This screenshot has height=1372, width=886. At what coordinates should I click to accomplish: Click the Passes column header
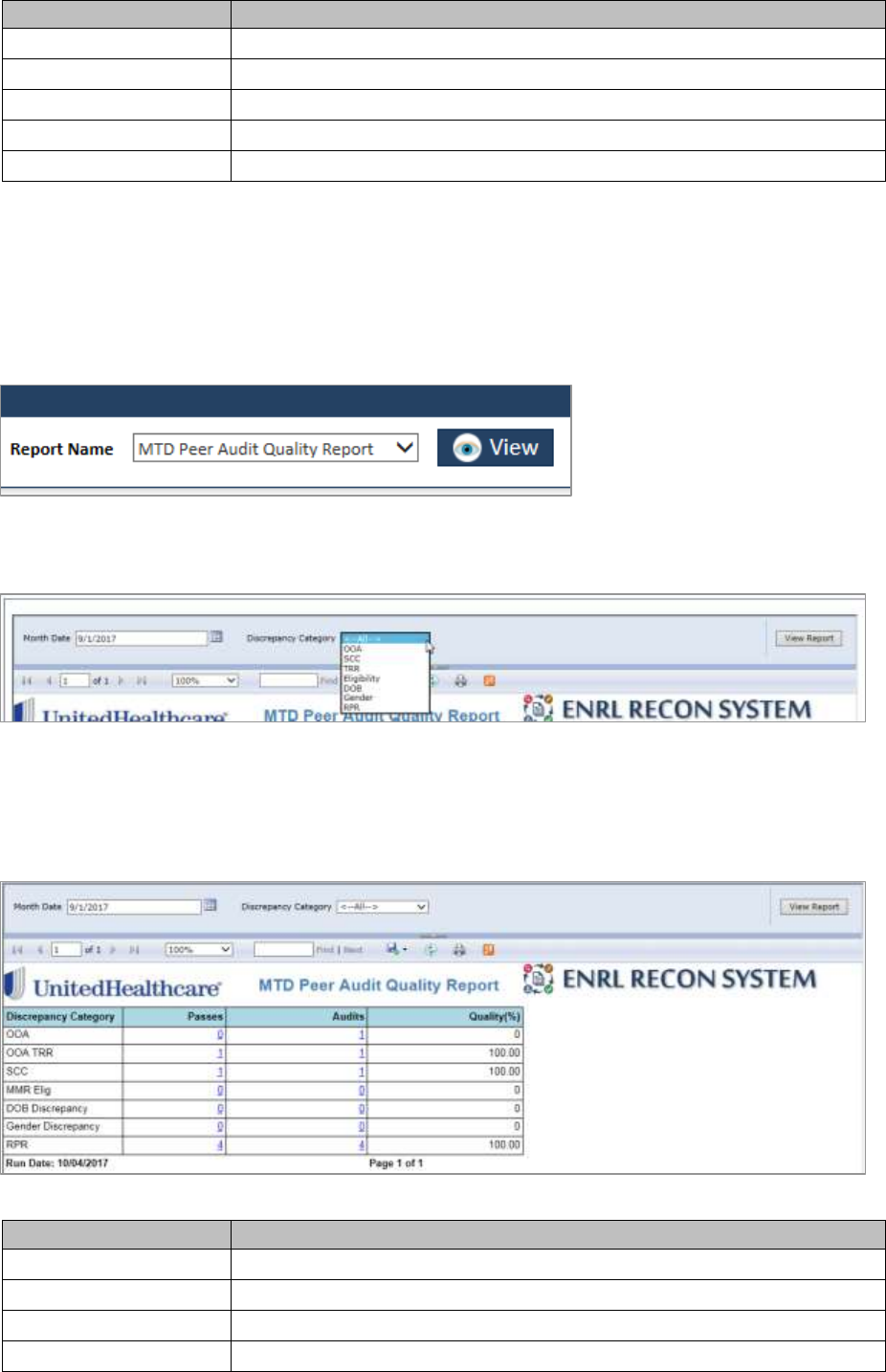click(175, 1016)
